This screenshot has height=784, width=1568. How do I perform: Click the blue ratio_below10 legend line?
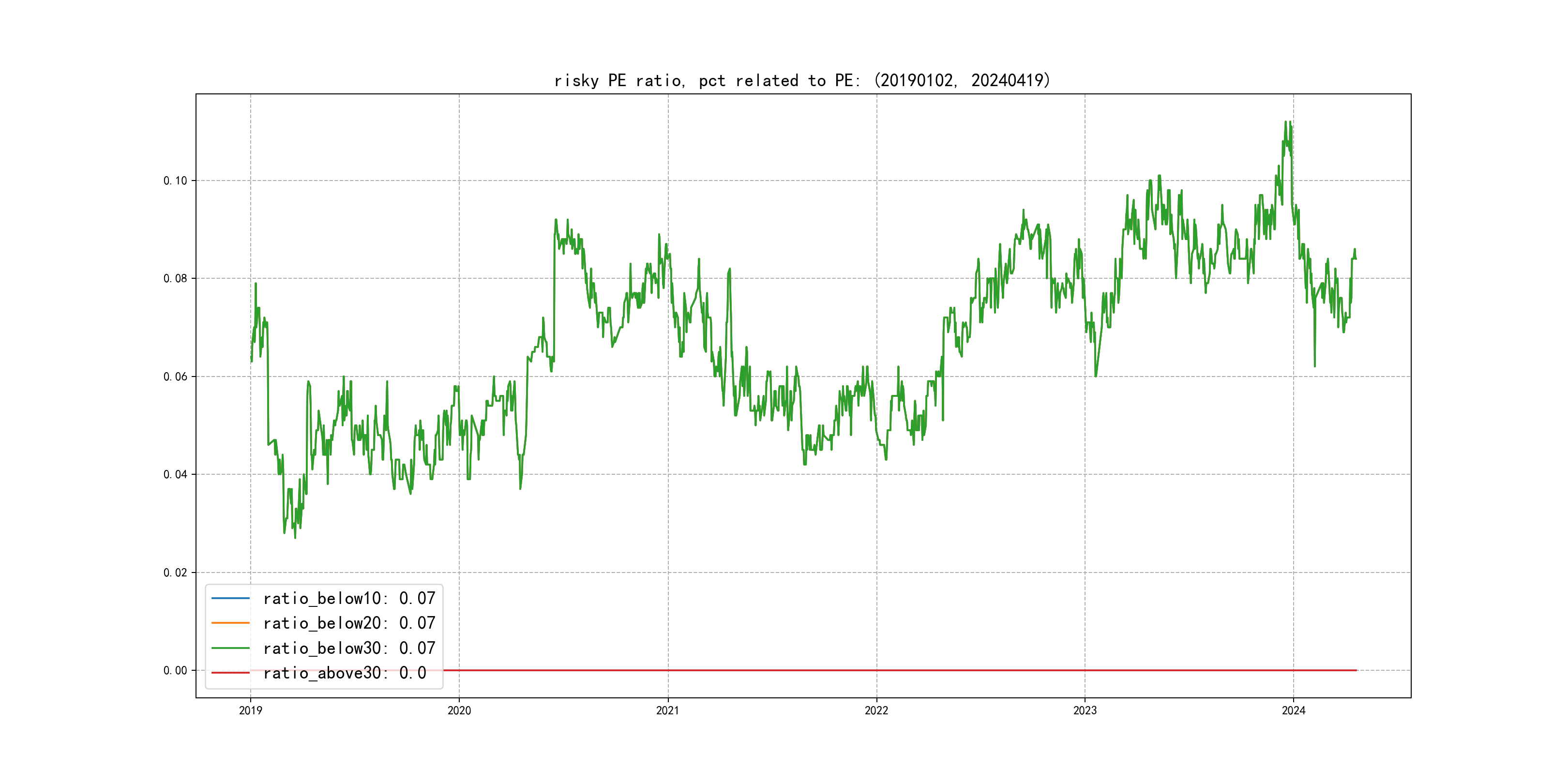[x=230, y=598]
